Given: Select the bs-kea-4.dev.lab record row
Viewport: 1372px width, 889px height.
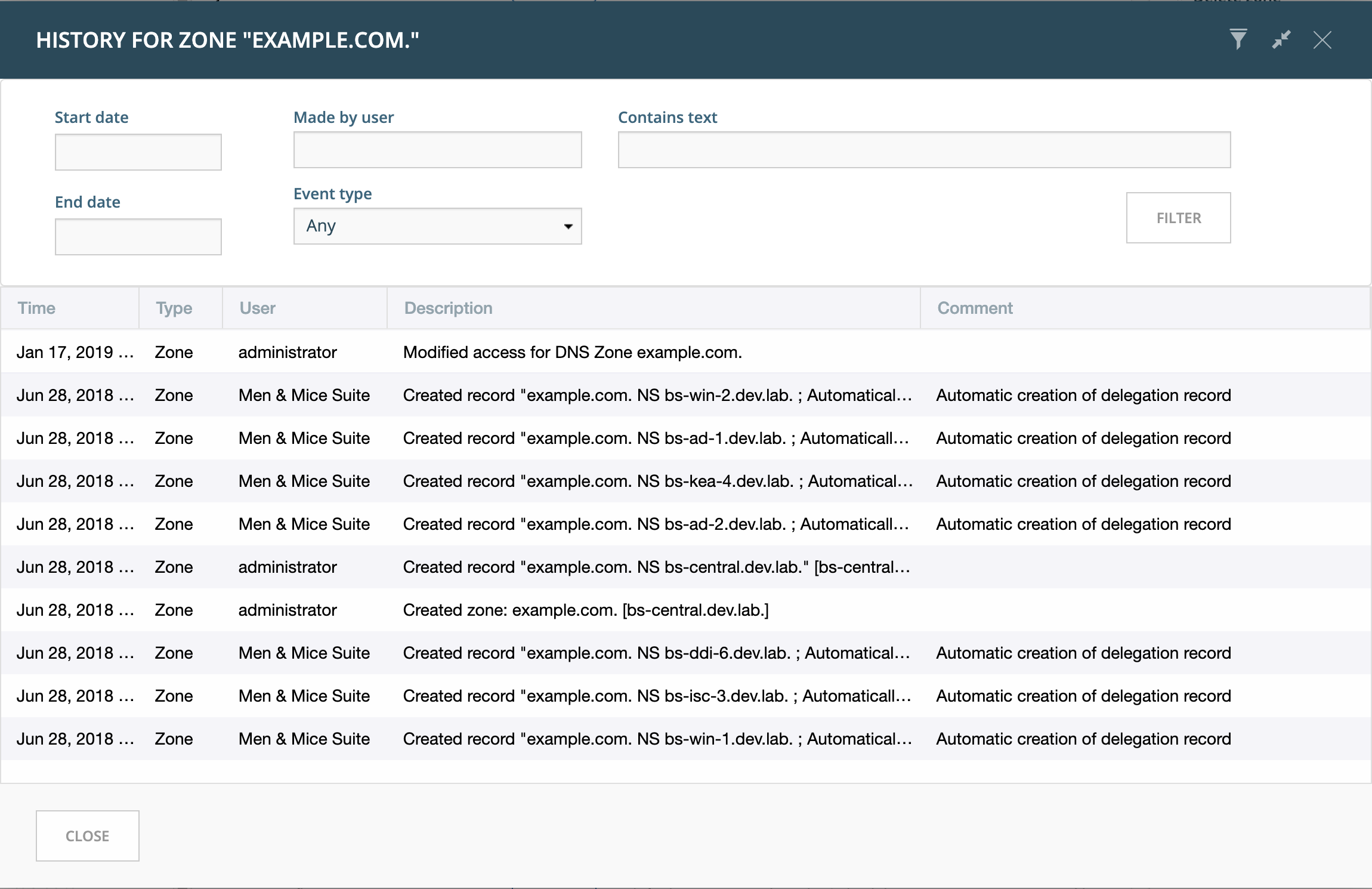Looking at the screenshot, I should click(x=685, y=481).
